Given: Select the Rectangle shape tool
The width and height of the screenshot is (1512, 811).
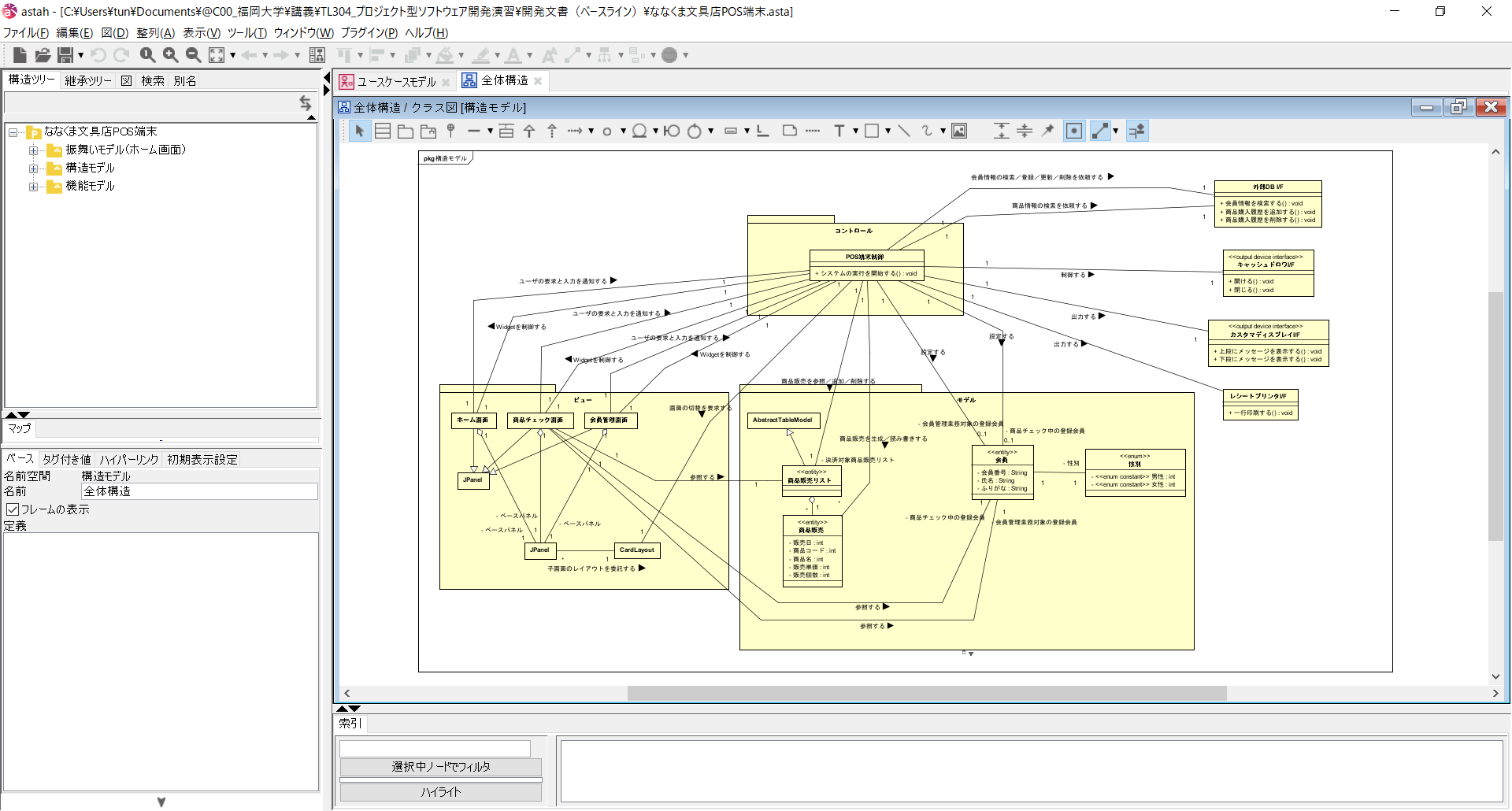Looking at the screenshot, I should pyautogui.click(x=872, y=131).
